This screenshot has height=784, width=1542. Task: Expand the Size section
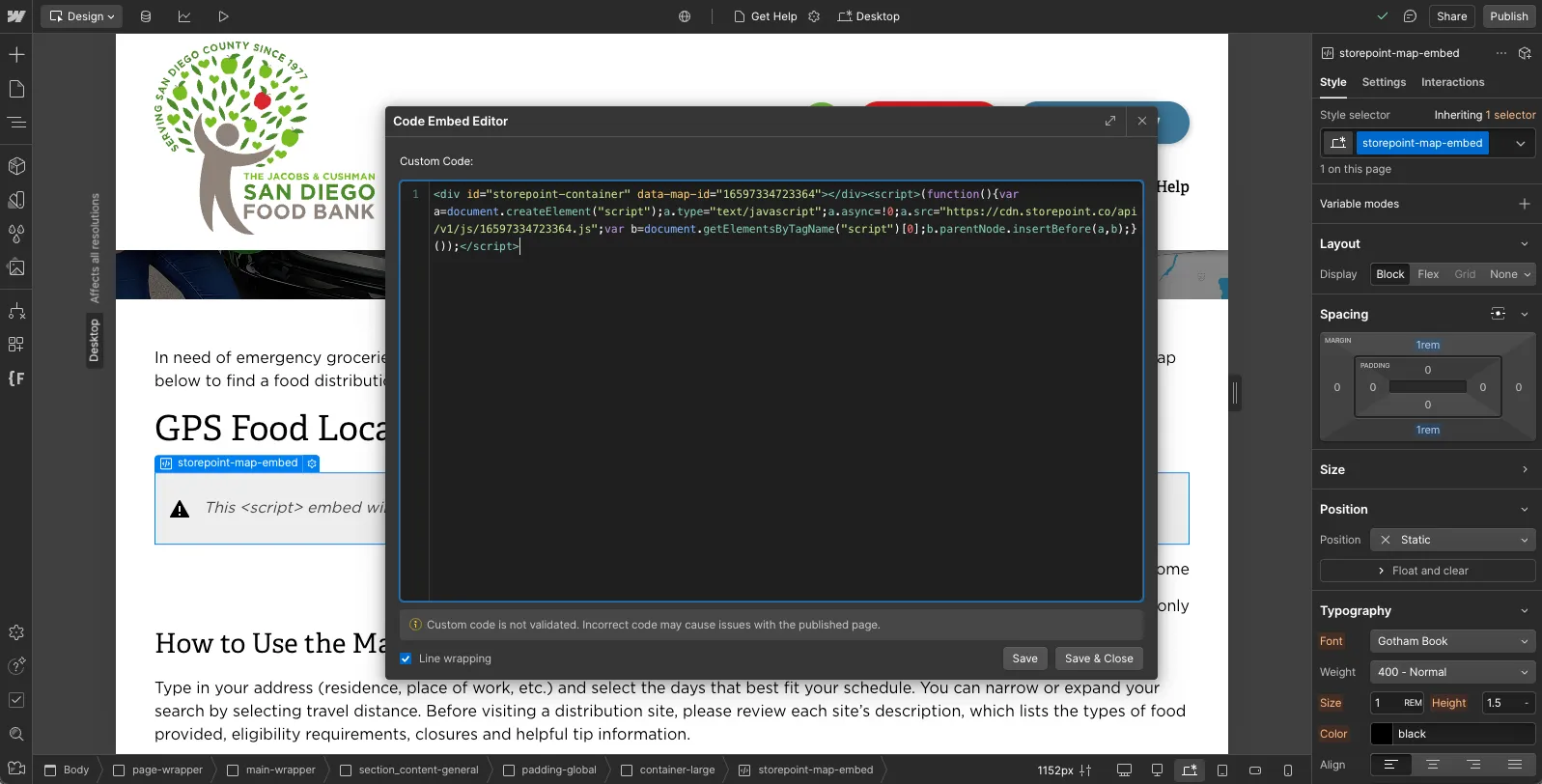coord(1525,469)
